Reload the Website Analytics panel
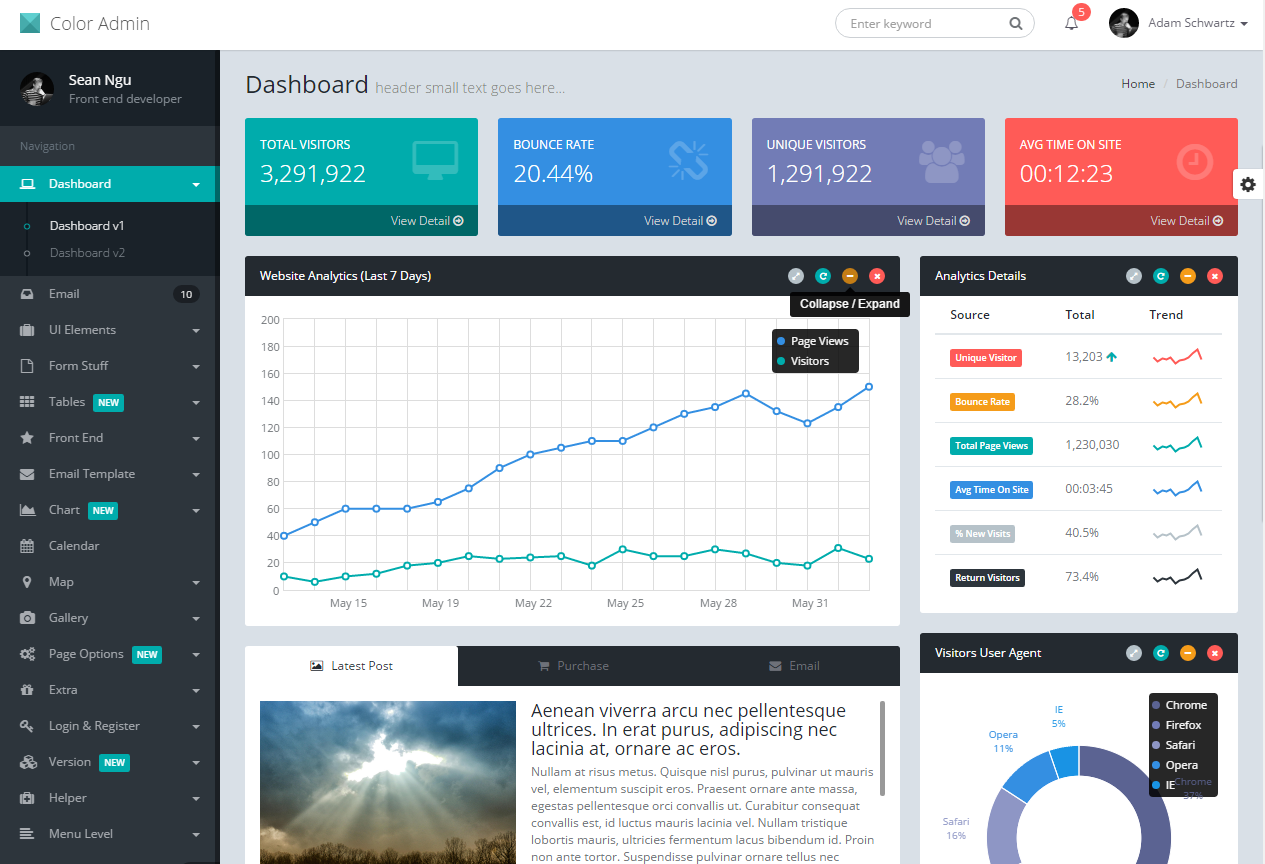The width and height of the screenshot is (1265, 864). [x=823, y=276]
